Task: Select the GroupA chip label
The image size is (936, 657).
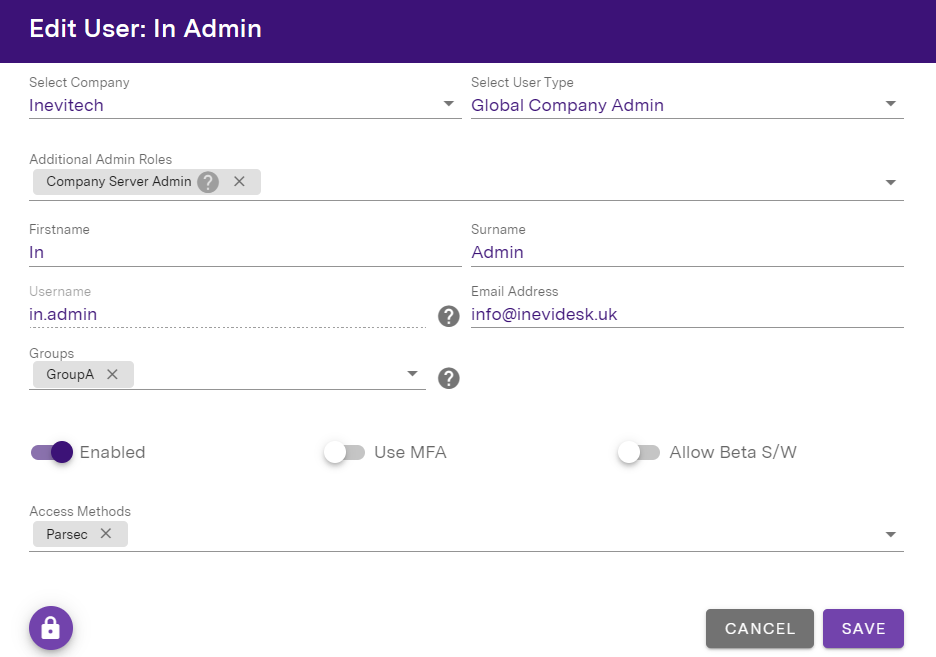Action: click(x=70, y=374)
